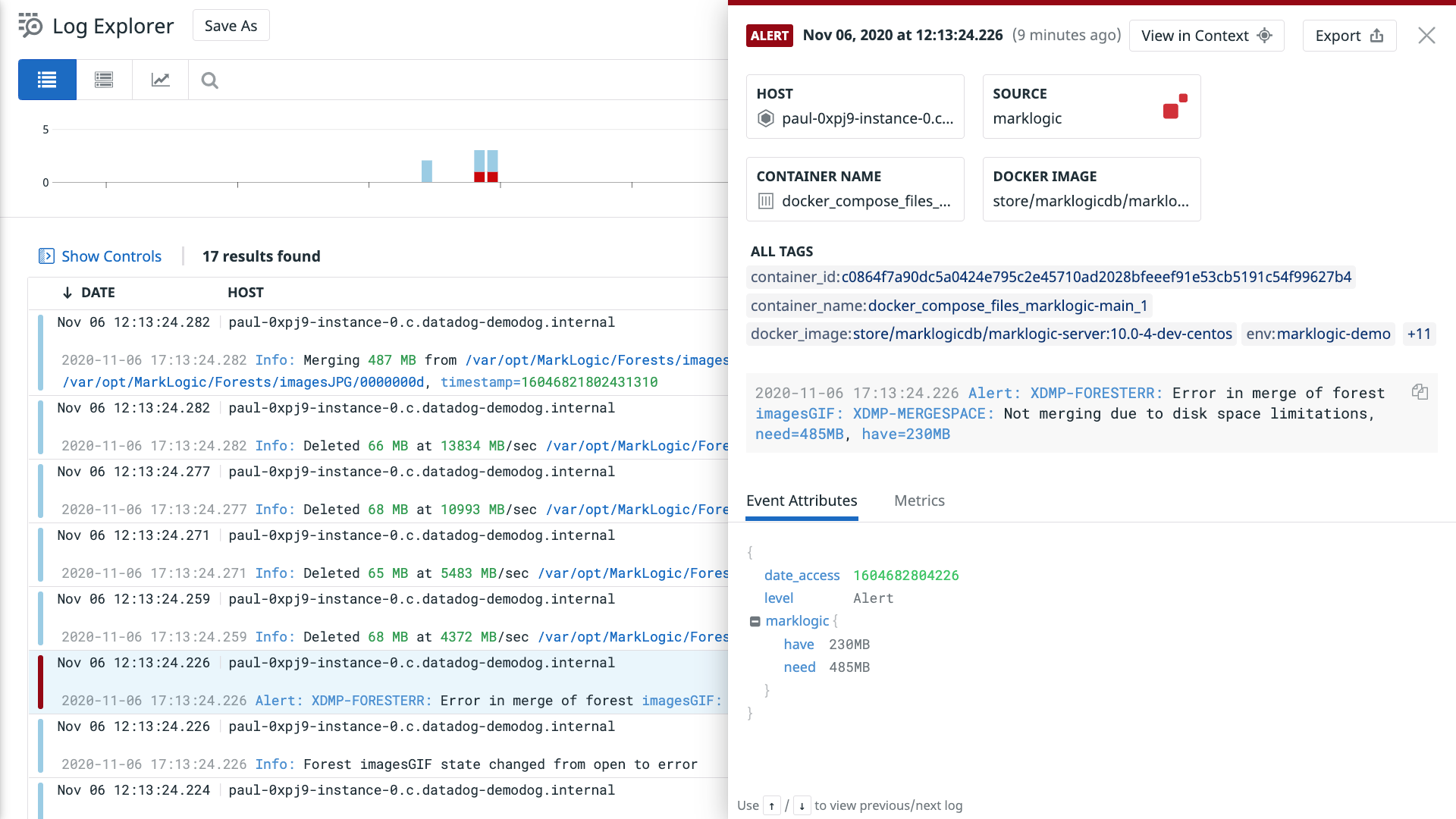Image resolution: width=1456 pixels, height=819 pixels.
Task: Select the Event Attributes tab
Action: 802,500
